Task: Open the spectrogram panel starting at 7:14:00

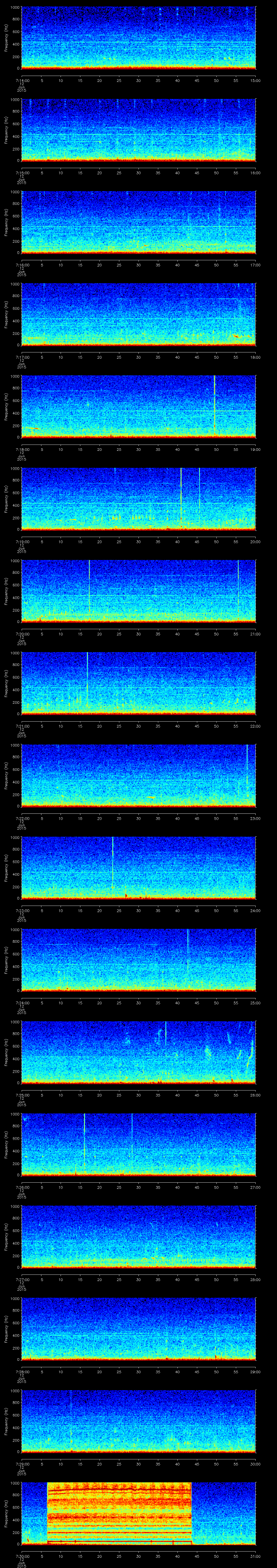Action: [x=138, y=38]
